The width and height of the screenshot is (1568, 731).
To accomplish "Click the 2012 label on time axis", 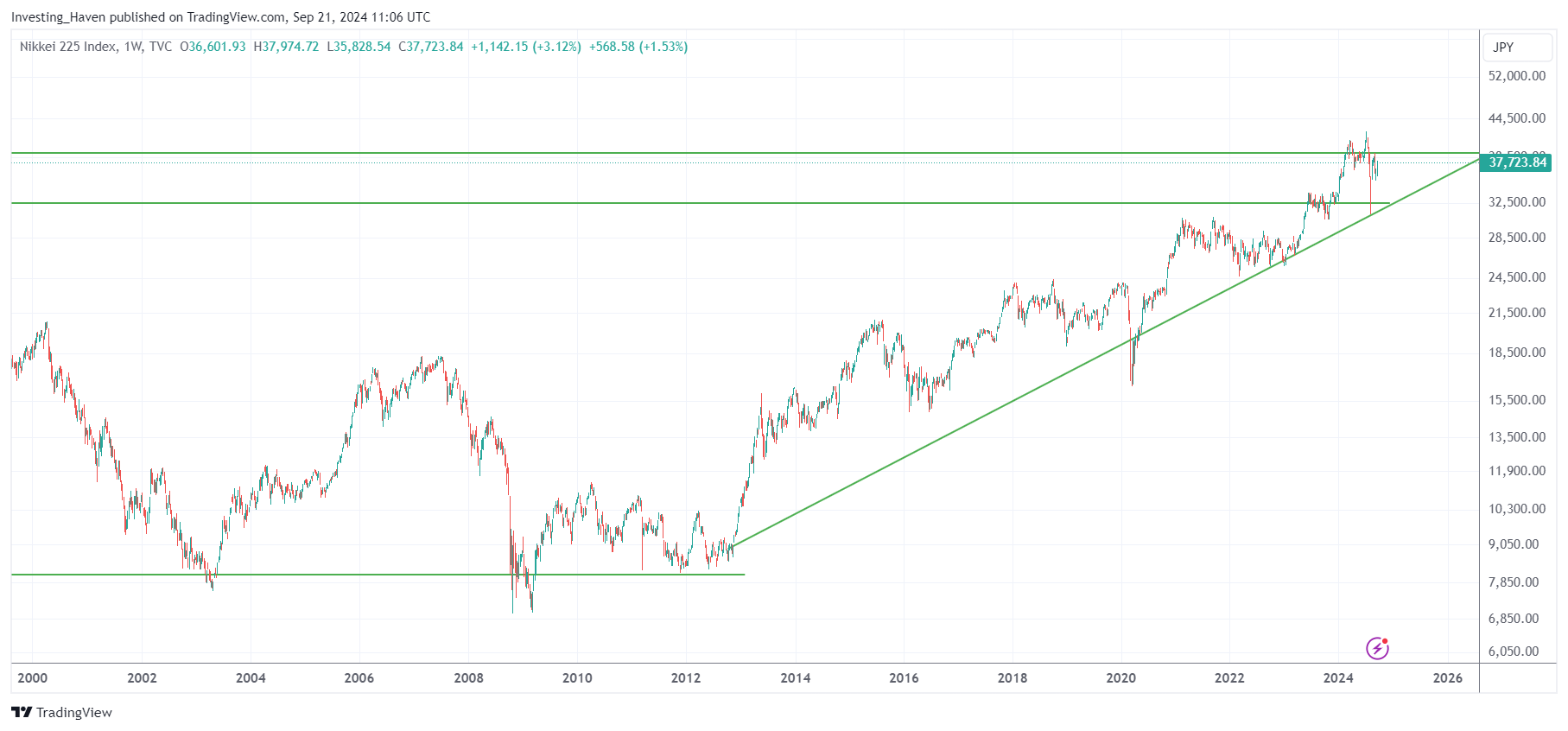I will click(686, 678).
